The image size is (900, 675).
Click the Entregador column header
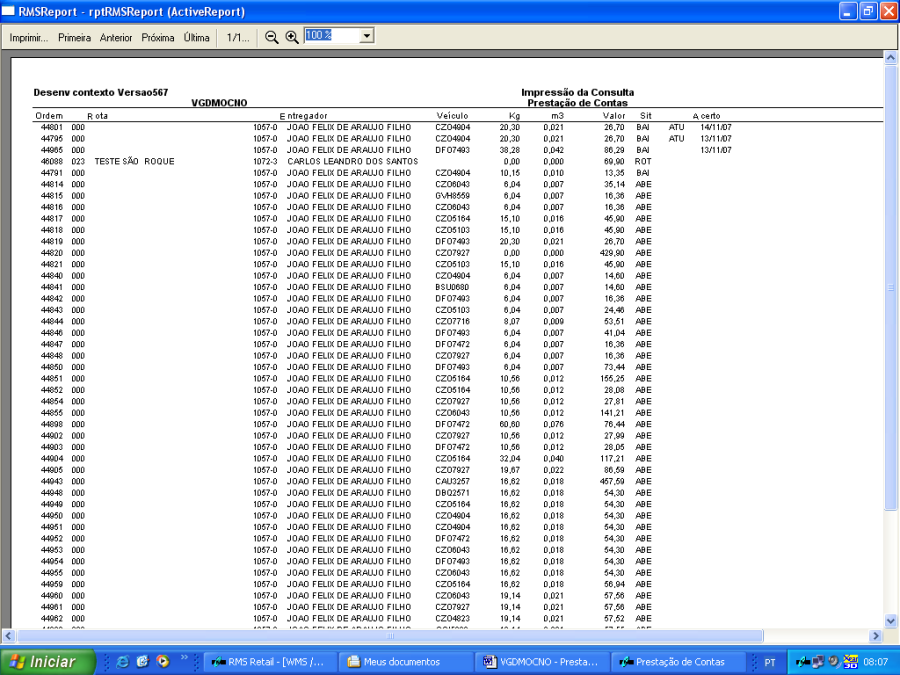click(304, 116)
